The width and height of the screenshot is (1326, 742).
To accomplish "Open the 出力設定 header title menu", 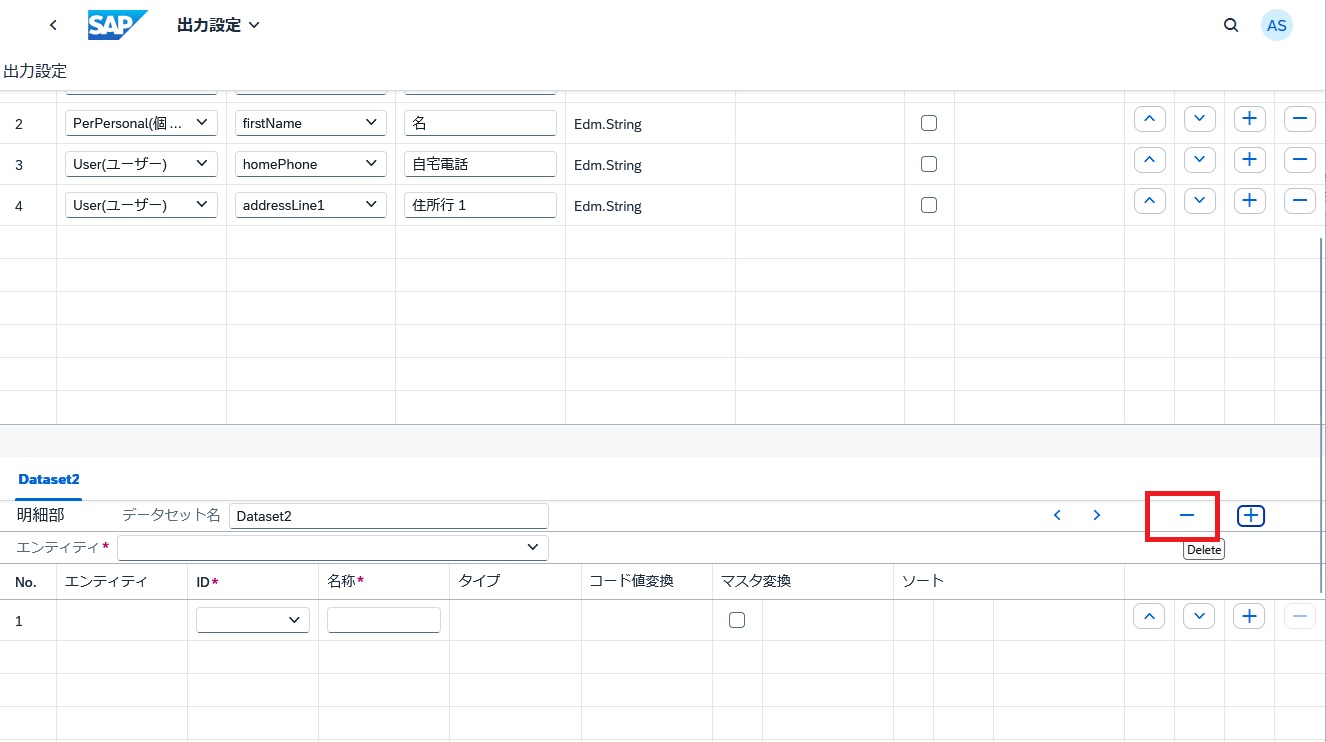I will coord(218,25).
